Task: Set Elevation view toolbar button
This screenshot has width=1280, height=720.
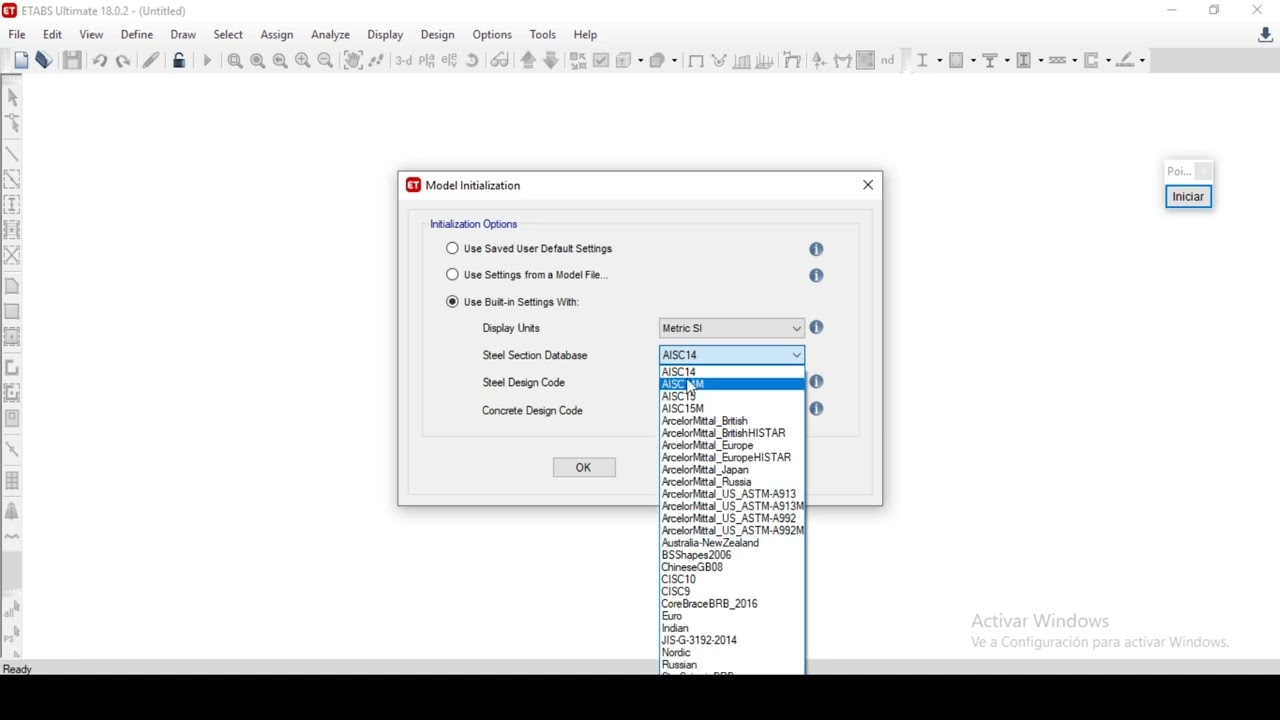Action: (x=450, y=61)
